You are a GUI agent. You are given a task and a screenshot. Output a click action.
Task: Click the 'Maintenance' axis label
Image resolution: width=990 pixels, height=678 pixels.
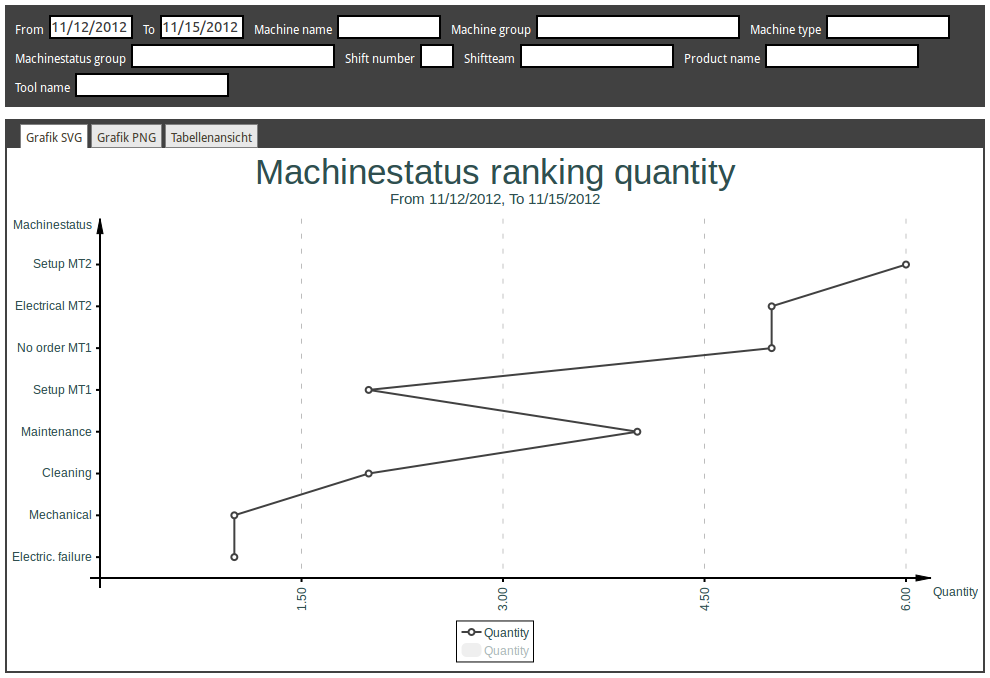pos(56,432)
